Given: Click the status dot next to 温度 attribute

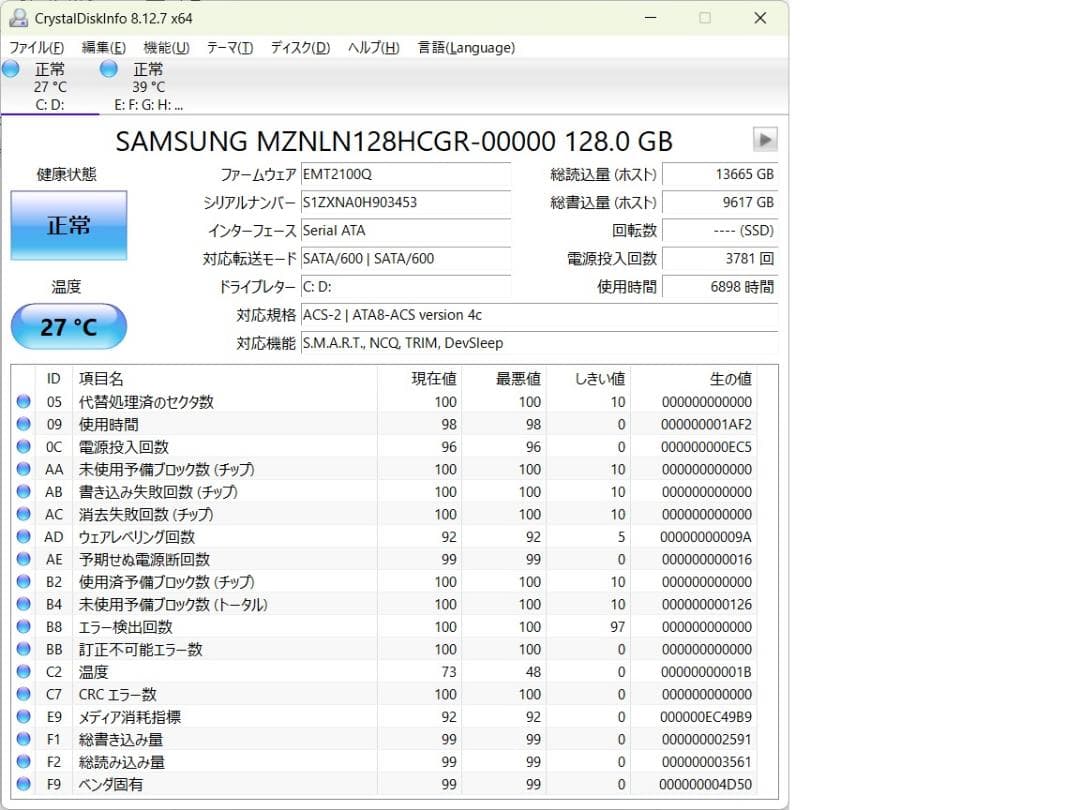Looking at the screenshot, I should [24, 672].
